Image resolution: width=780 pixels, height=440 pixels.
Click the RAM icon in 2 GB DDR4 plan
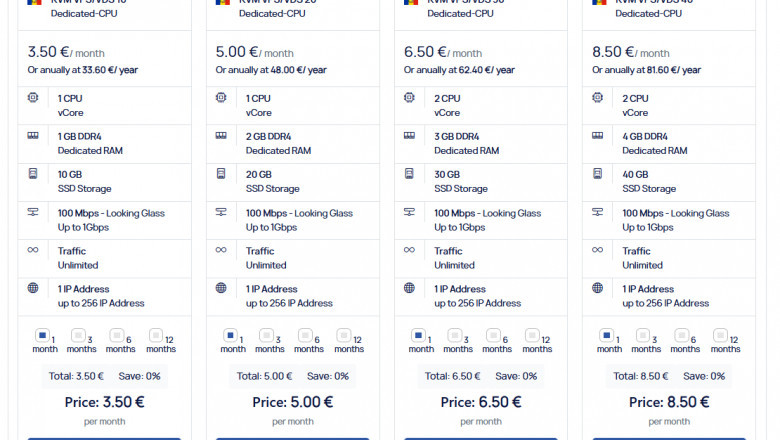[x=221, y=135]
